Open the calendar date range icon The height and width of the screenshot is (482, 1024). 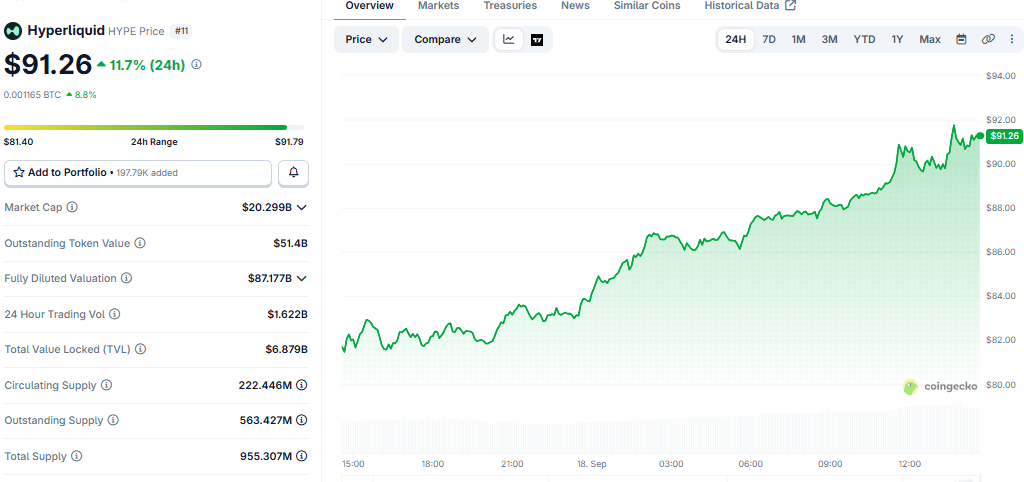click(x=961, y=39)
